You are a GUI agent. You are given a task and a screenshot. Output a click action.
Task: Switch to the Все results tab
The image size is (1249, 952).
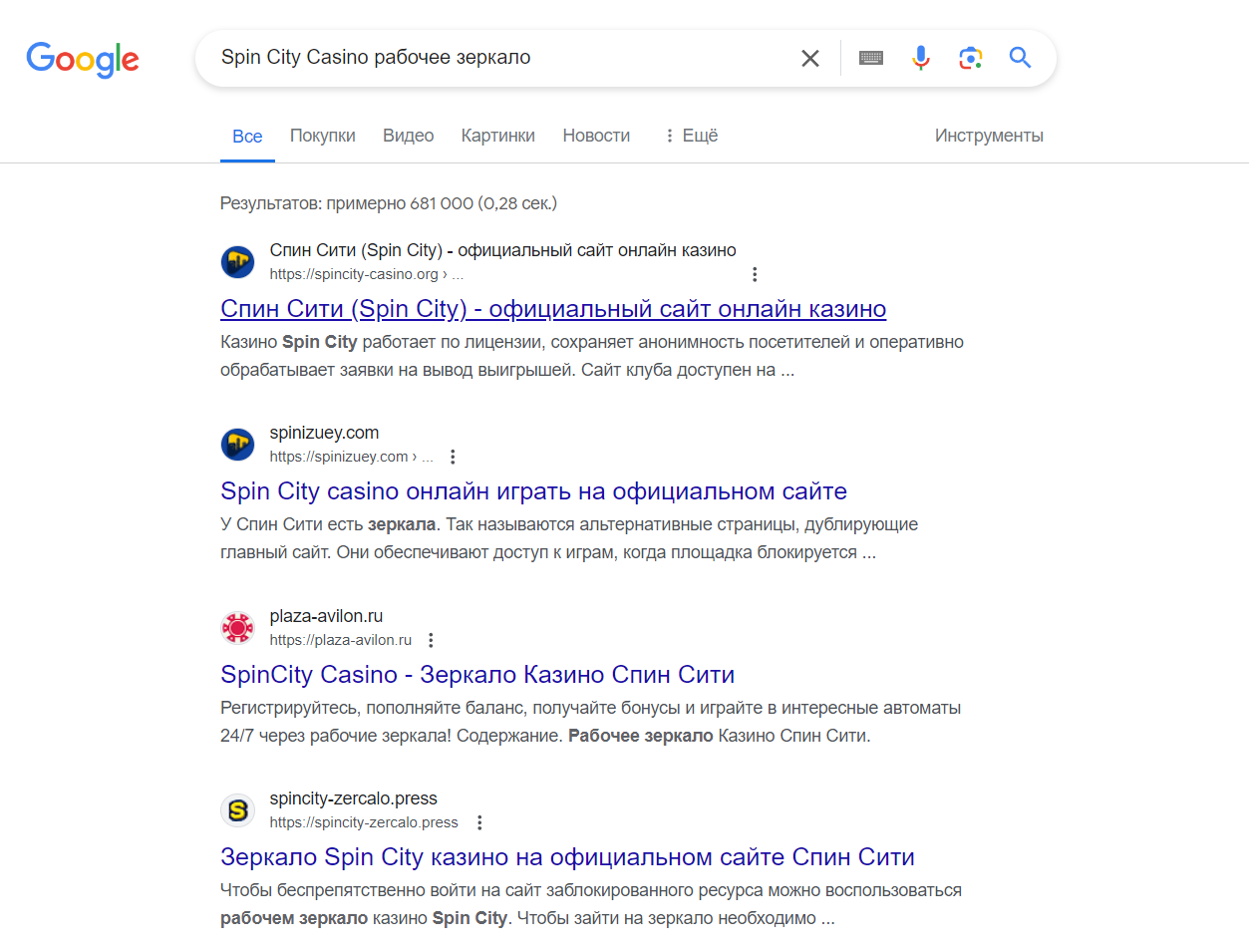[x=247, y=136]
